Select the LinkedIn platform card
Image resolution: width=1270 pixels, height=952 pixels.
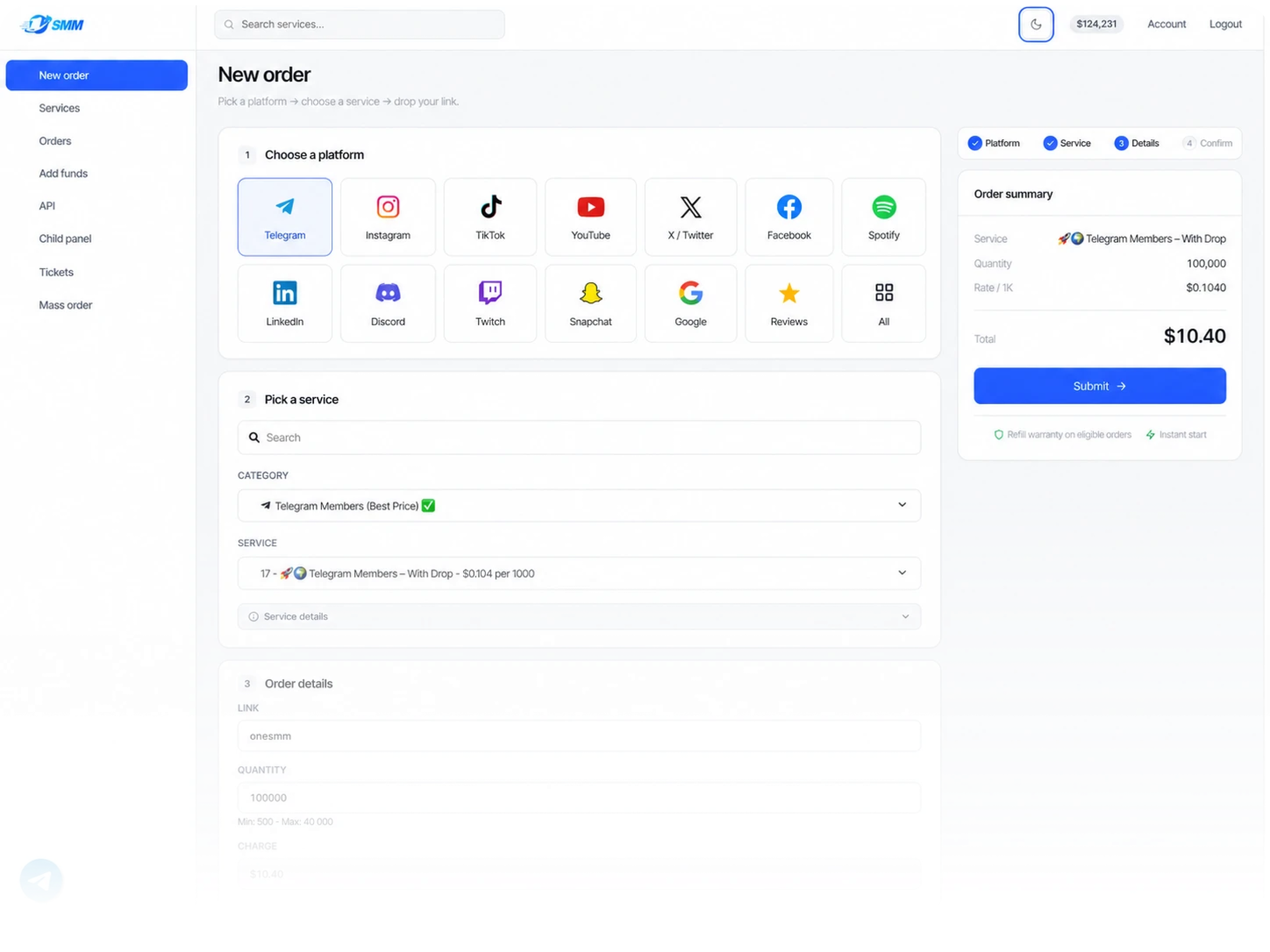pos(285,303)
